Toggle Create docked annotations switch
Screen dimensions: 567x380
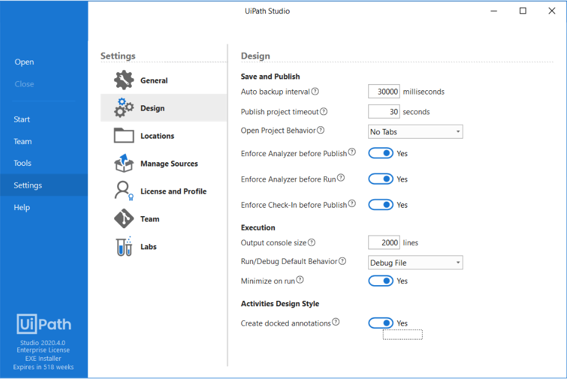pyautogui.click(x=381, y=323)
